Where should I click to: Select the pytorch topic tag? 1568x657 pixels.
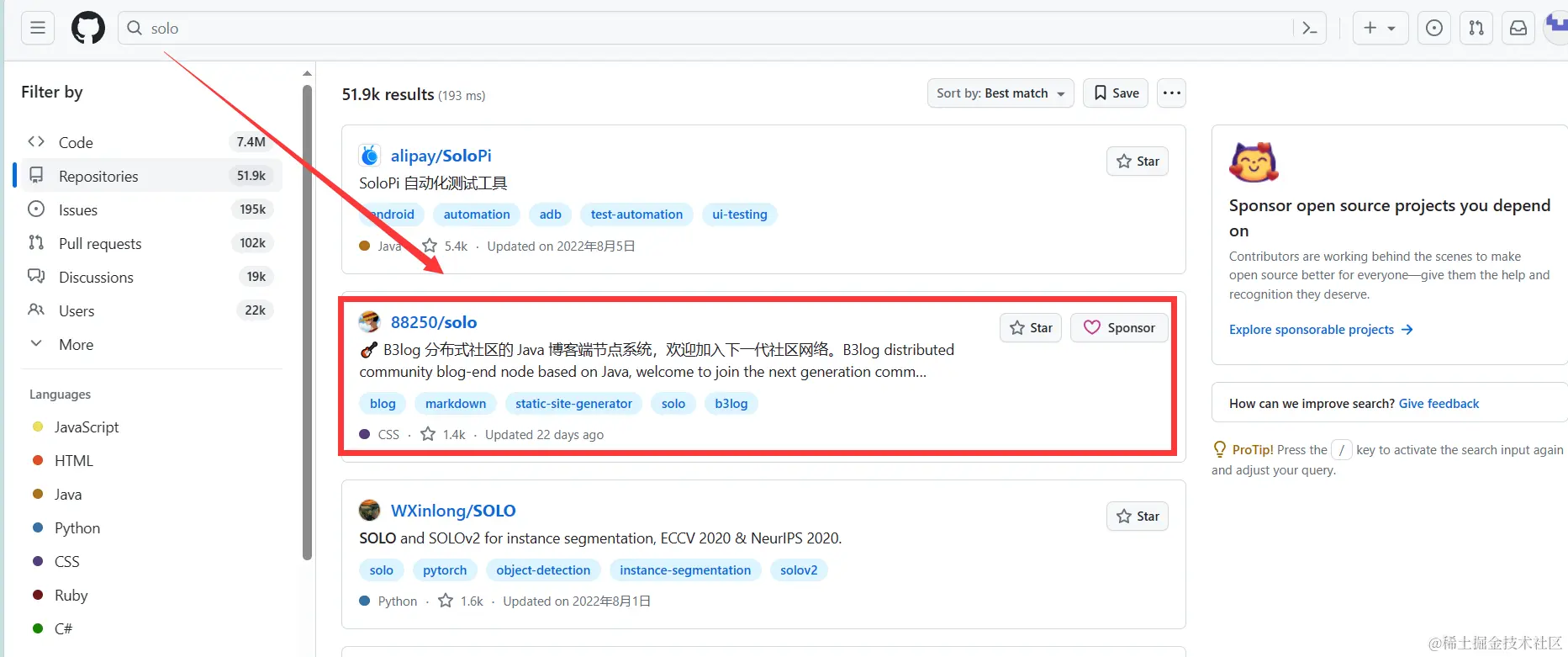click(x=445, y=570)
